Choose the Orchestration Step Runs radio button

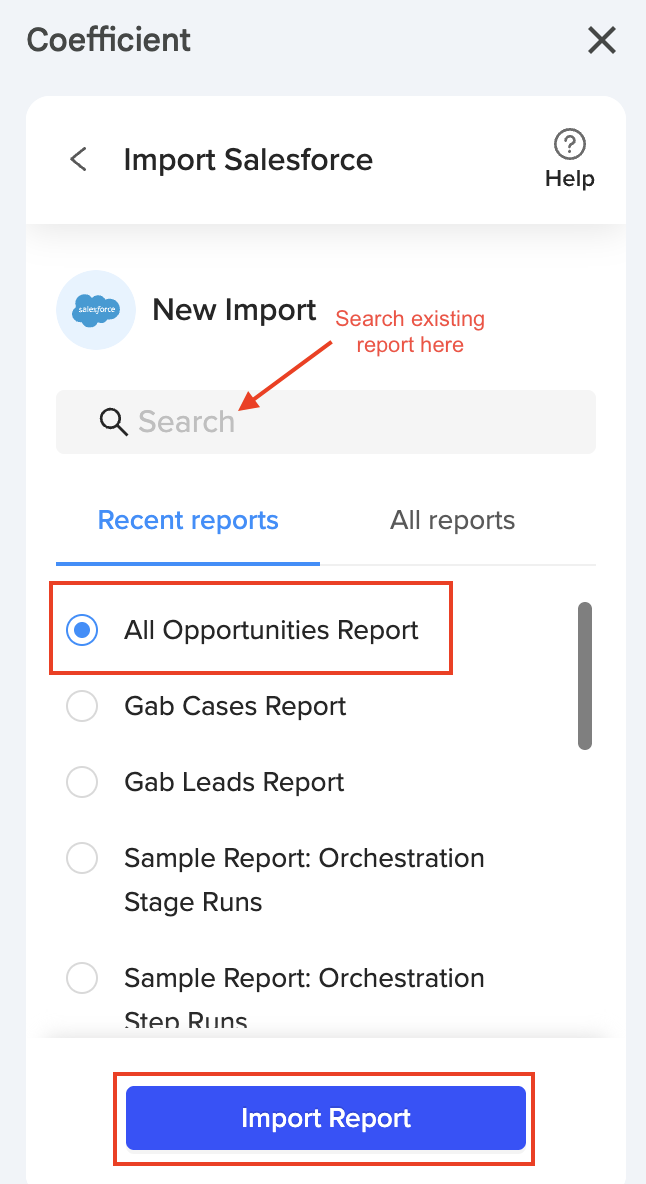pos(82,978)
